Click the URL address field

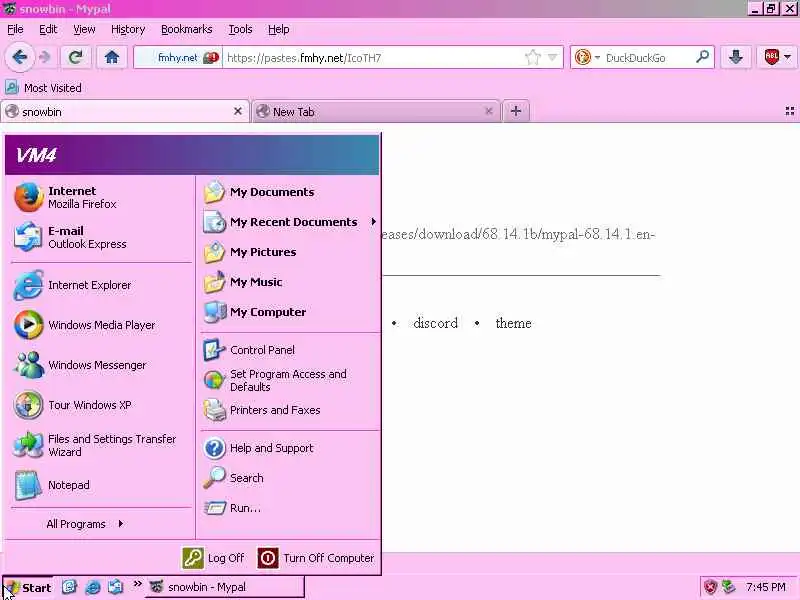pos(372,58)
